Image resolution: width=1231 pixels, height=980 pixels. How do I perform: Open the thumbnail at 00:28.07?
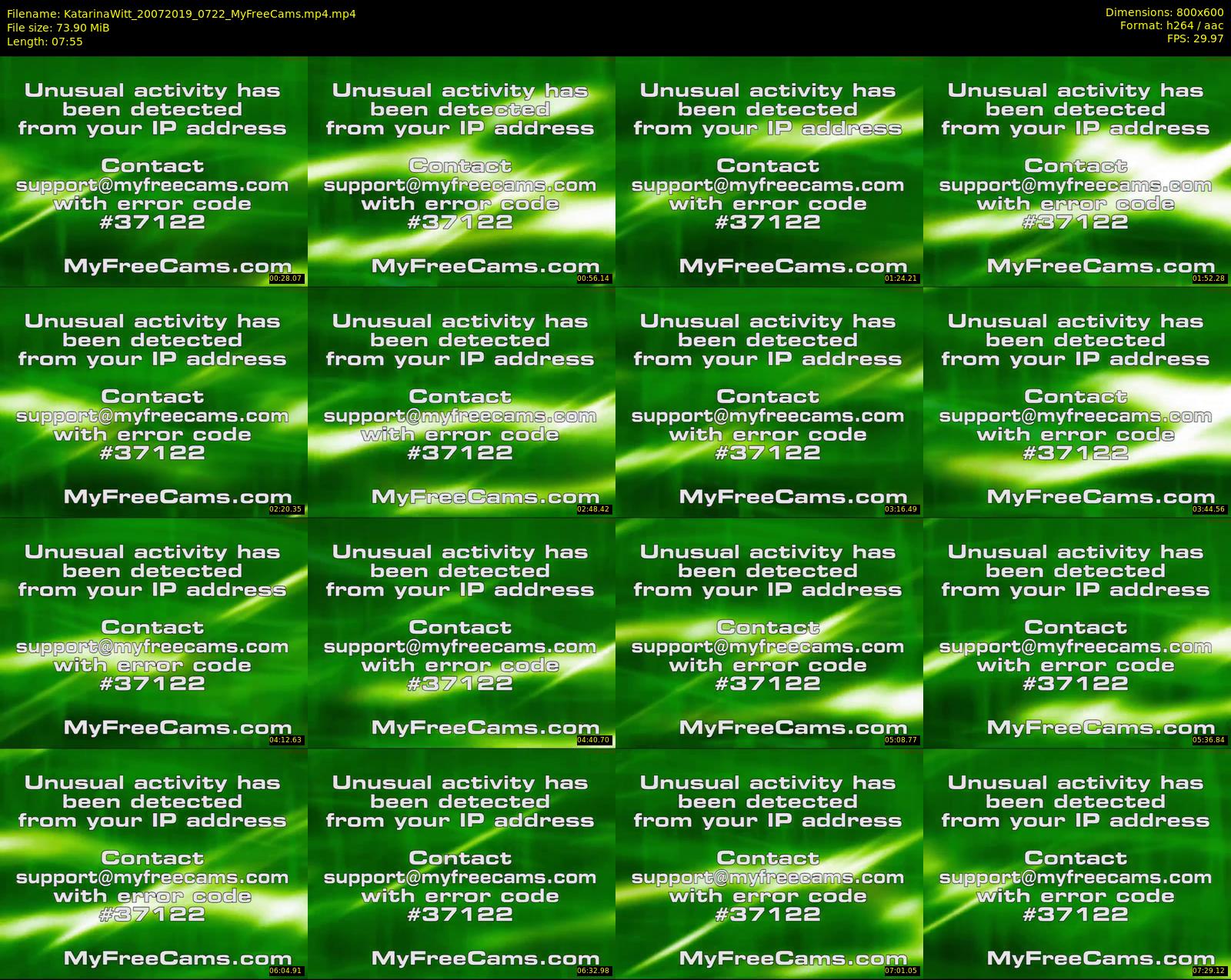pyautogui.click(x=153, y=171)
